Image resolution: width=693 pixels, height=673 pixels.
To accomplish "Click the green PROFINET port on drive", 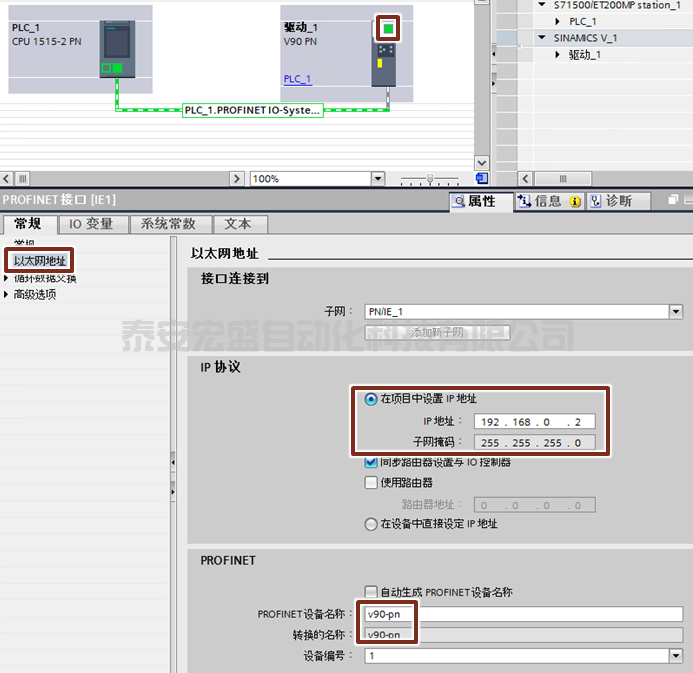I will pyautogui.click(x=388, y=29).
